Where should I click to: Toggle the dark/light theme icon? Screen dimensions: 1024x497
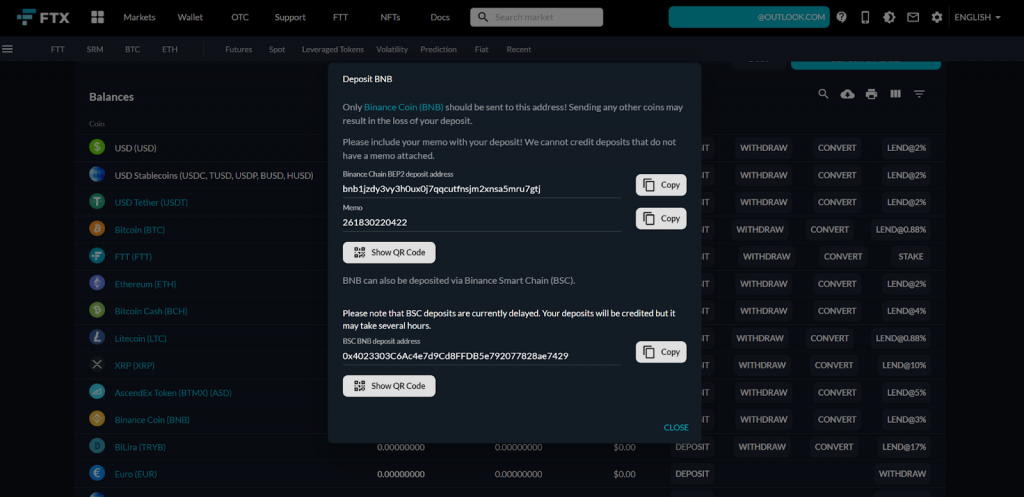pos(889,18)
